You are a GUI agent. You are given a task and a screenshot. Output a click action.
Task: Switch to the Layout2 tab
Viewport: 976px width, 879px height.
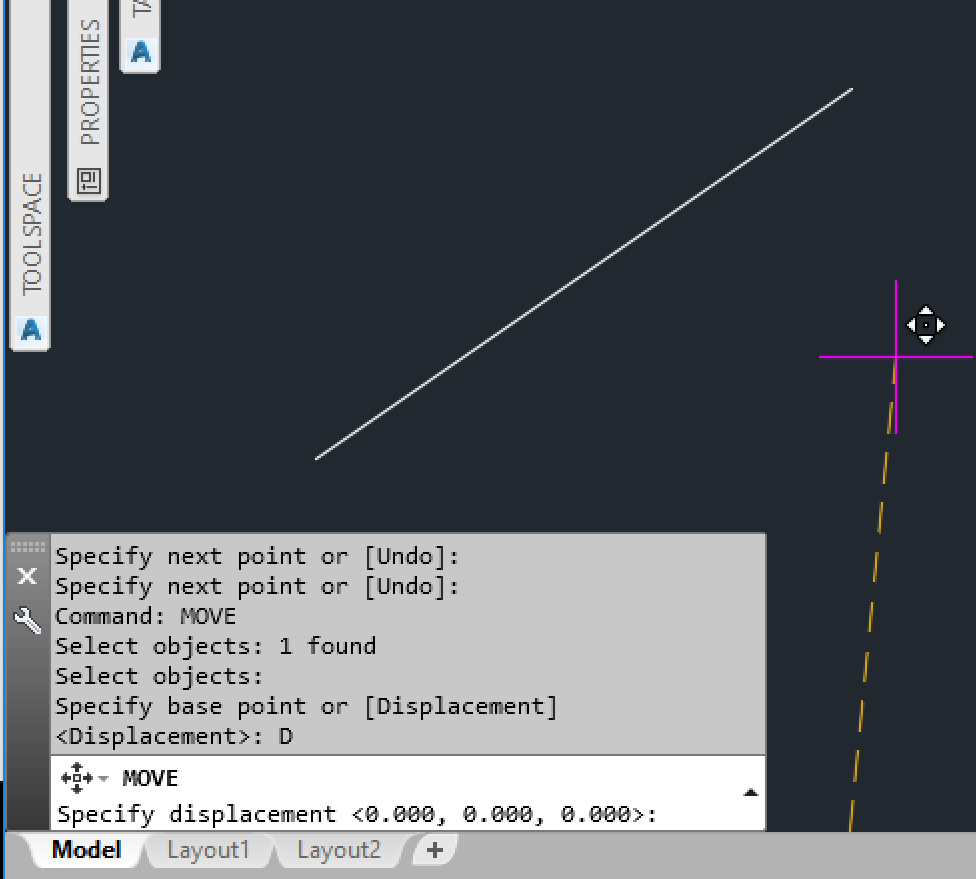[x=338, y=850]
